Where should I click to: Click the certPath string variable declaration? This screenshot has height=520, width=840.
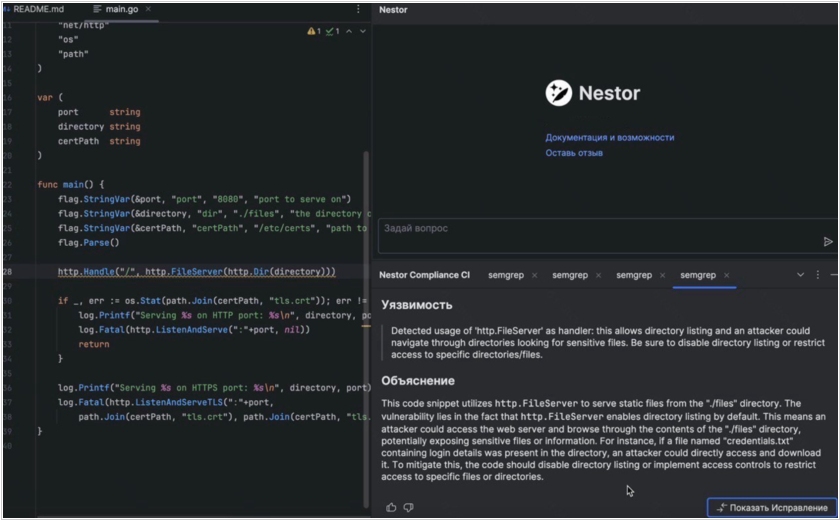click(99, 141)
